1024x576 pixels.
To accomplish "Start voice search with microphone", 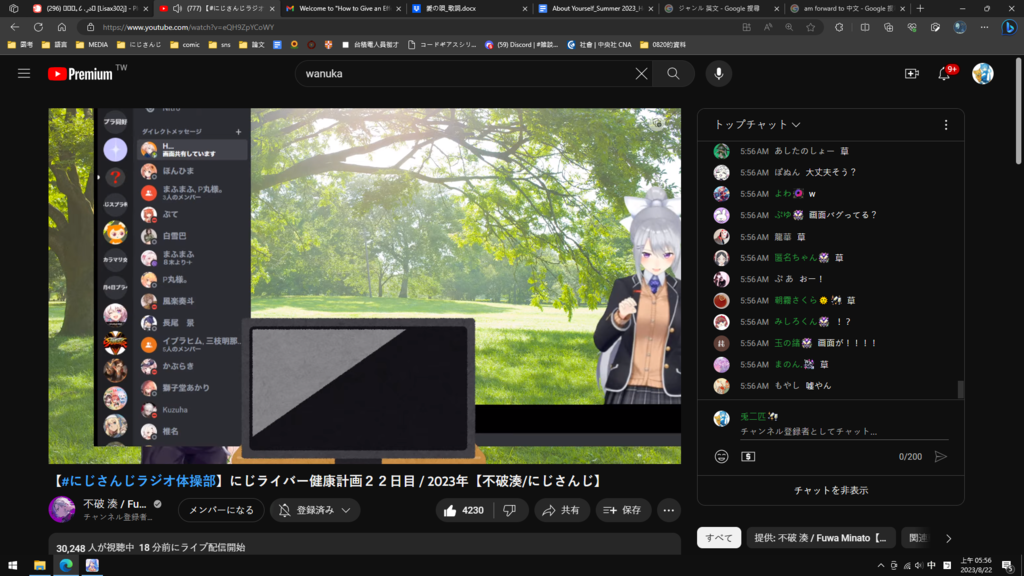I will coord(718,74).
